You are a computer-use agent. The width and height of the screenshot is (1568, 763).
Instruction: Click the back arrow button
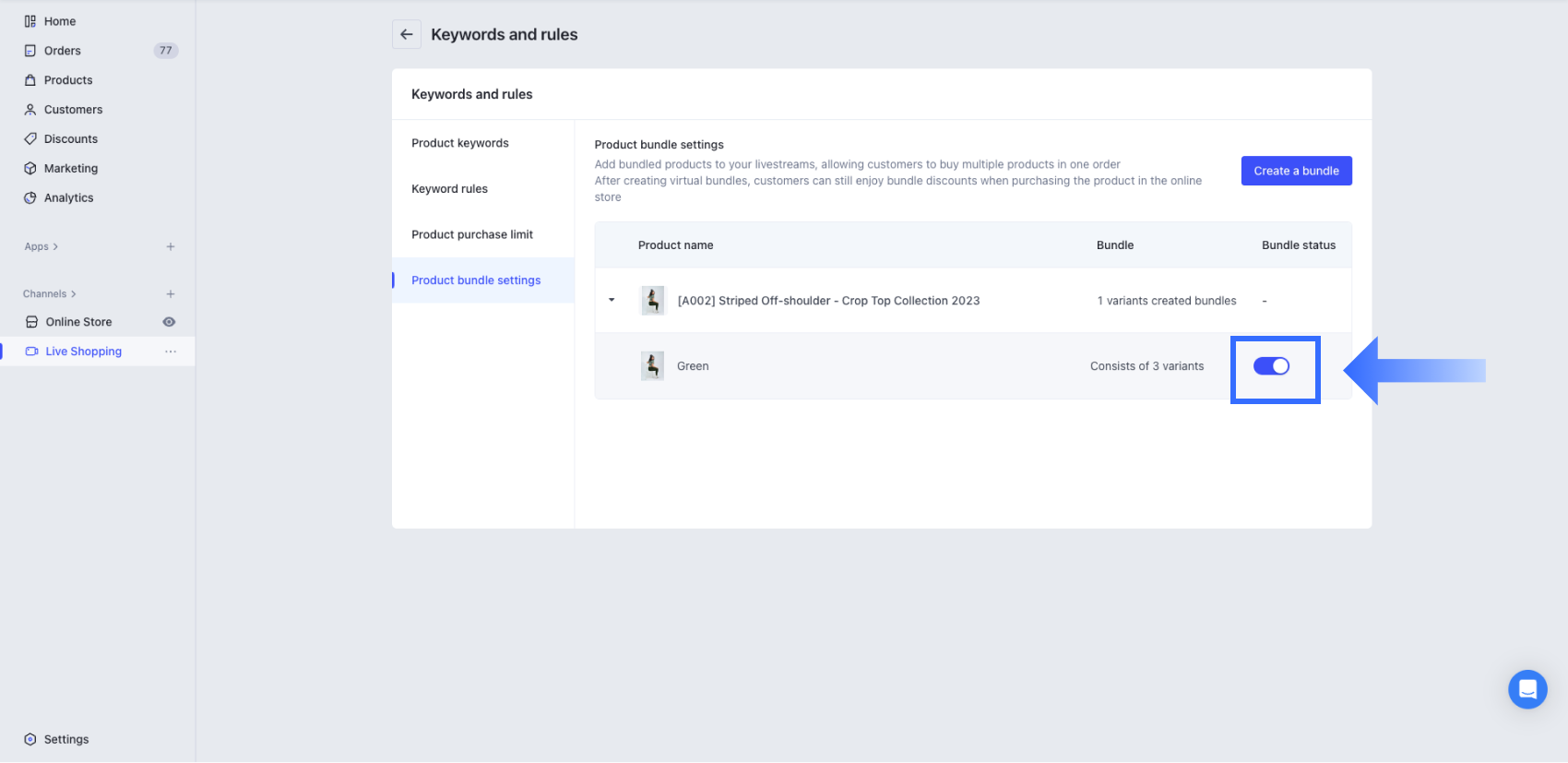tap(407, 34)
